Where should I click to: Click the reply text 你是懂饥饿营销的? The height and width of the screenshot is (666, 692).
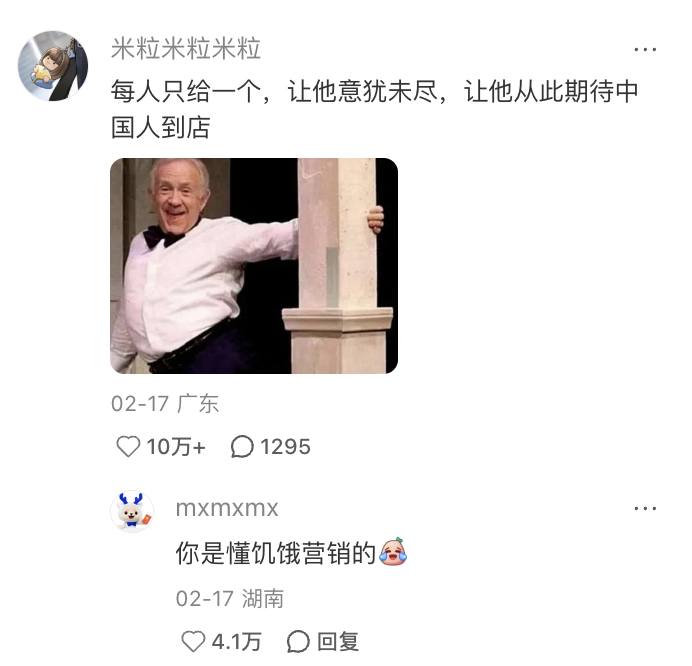pyautogui.click(x=276, y=553)
